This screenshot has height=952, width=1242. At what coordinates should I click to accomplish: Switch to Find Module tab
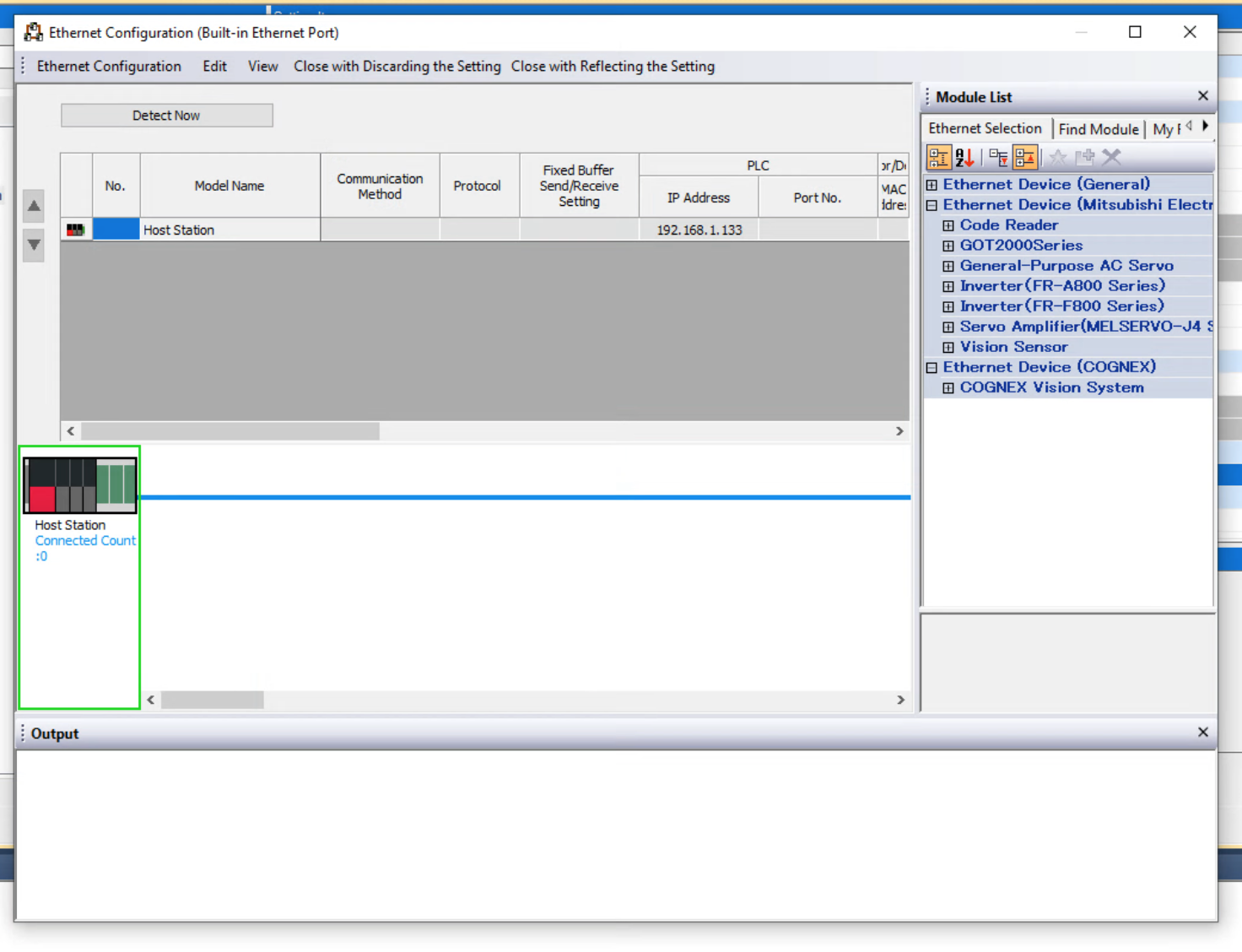[1099, 129]
